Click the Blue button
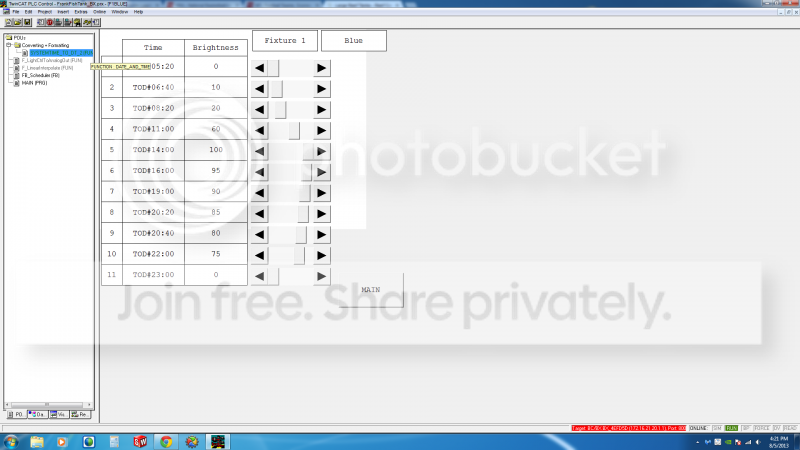 coord(353,41)
